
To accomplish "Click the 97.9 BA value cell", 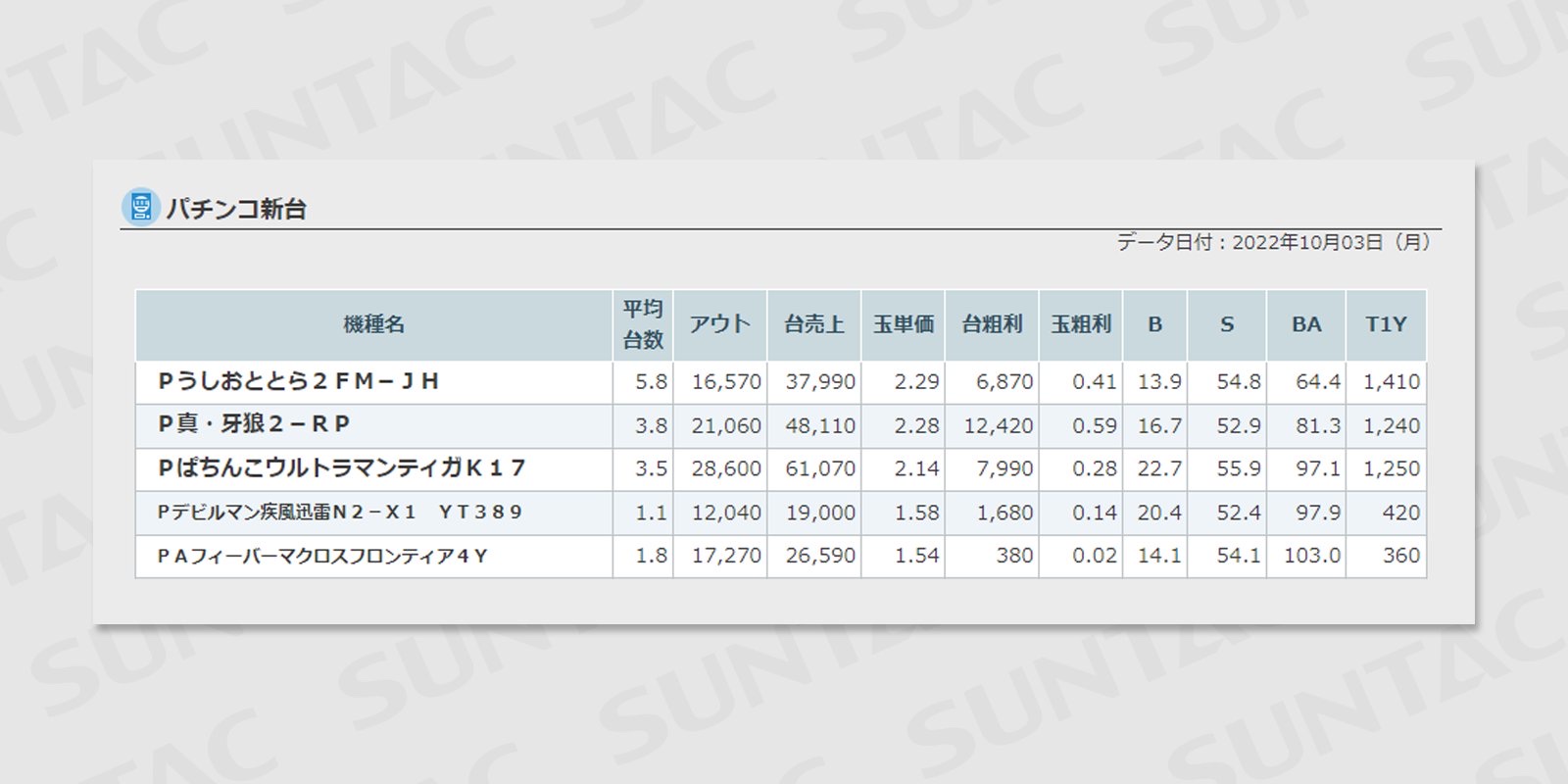I will 1306,513.
